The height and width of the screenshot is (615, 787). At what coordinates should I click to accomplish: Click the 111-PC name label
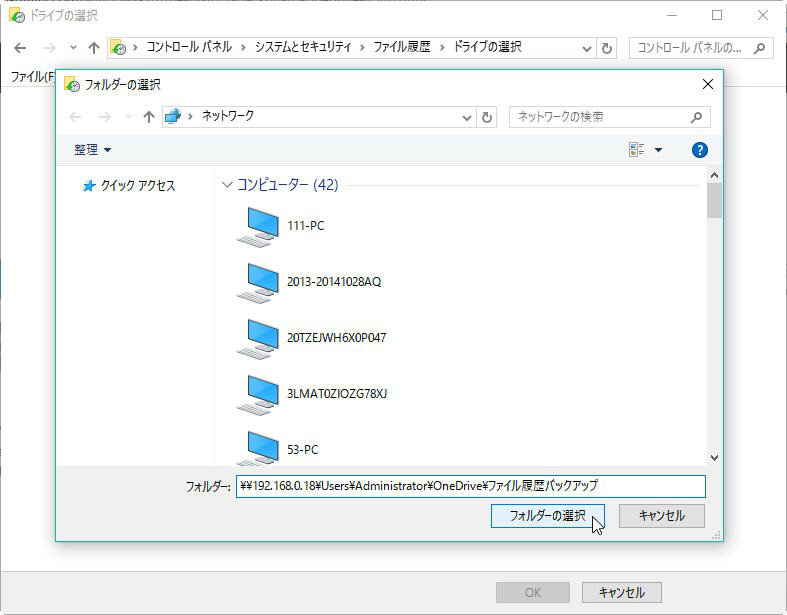coord(306,225)
